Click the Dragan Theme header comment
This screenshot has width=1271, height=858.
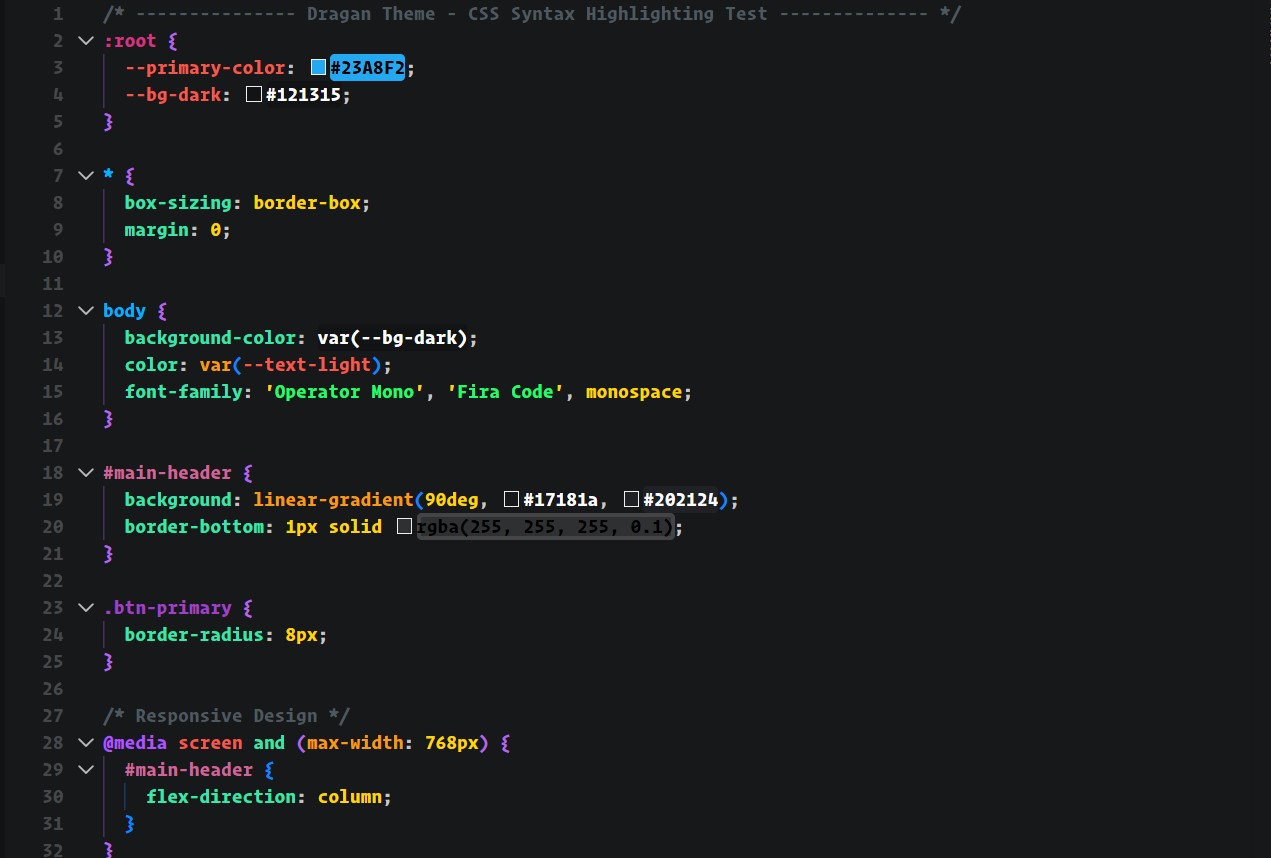[532, 14]
